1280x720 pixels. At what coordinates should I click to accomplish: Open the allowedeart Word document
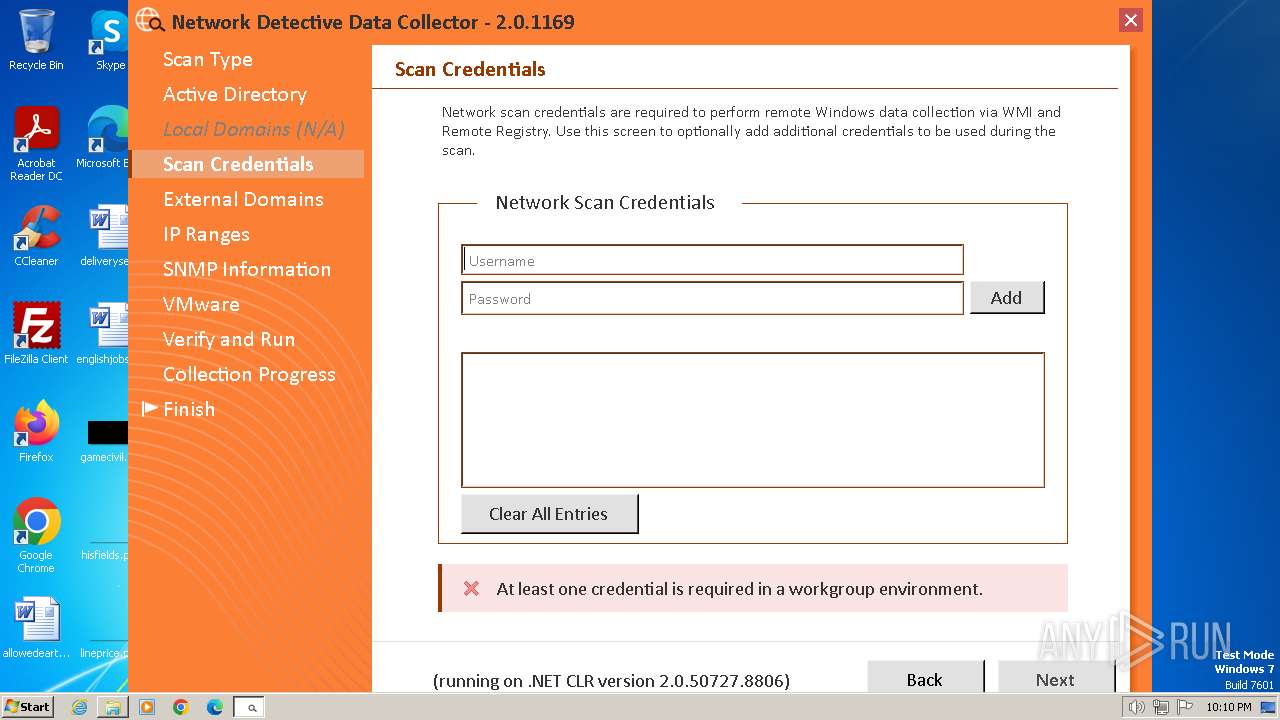36,628
